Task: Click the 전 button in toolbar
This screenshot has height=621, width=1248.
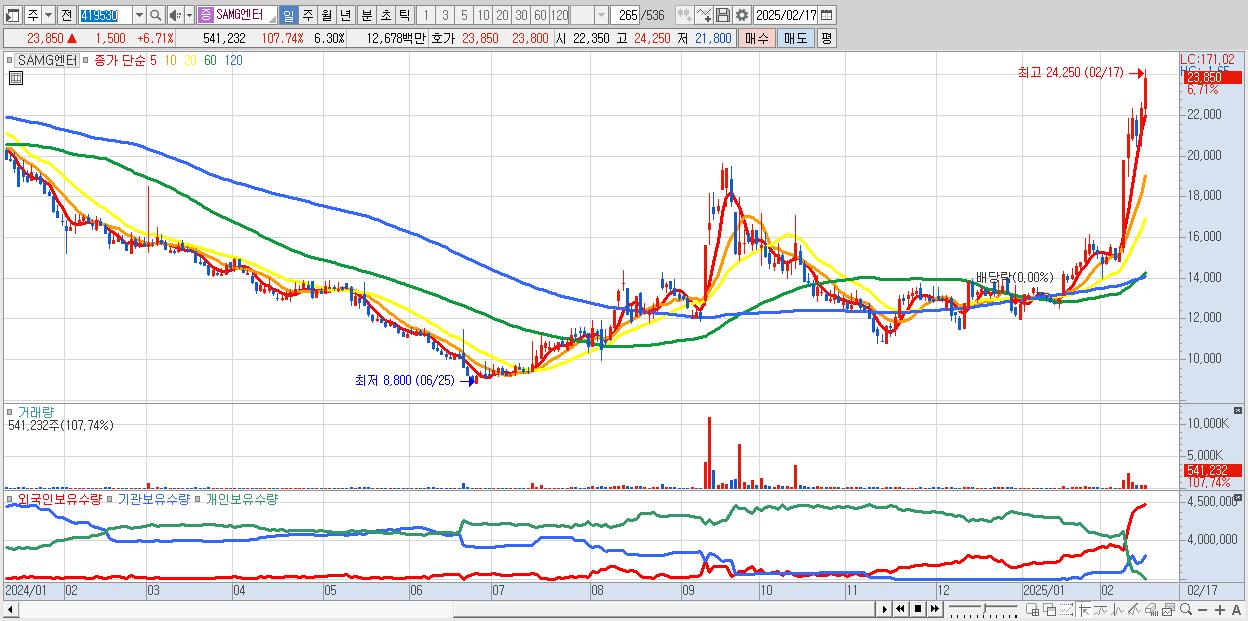Action: pos(66,15)
